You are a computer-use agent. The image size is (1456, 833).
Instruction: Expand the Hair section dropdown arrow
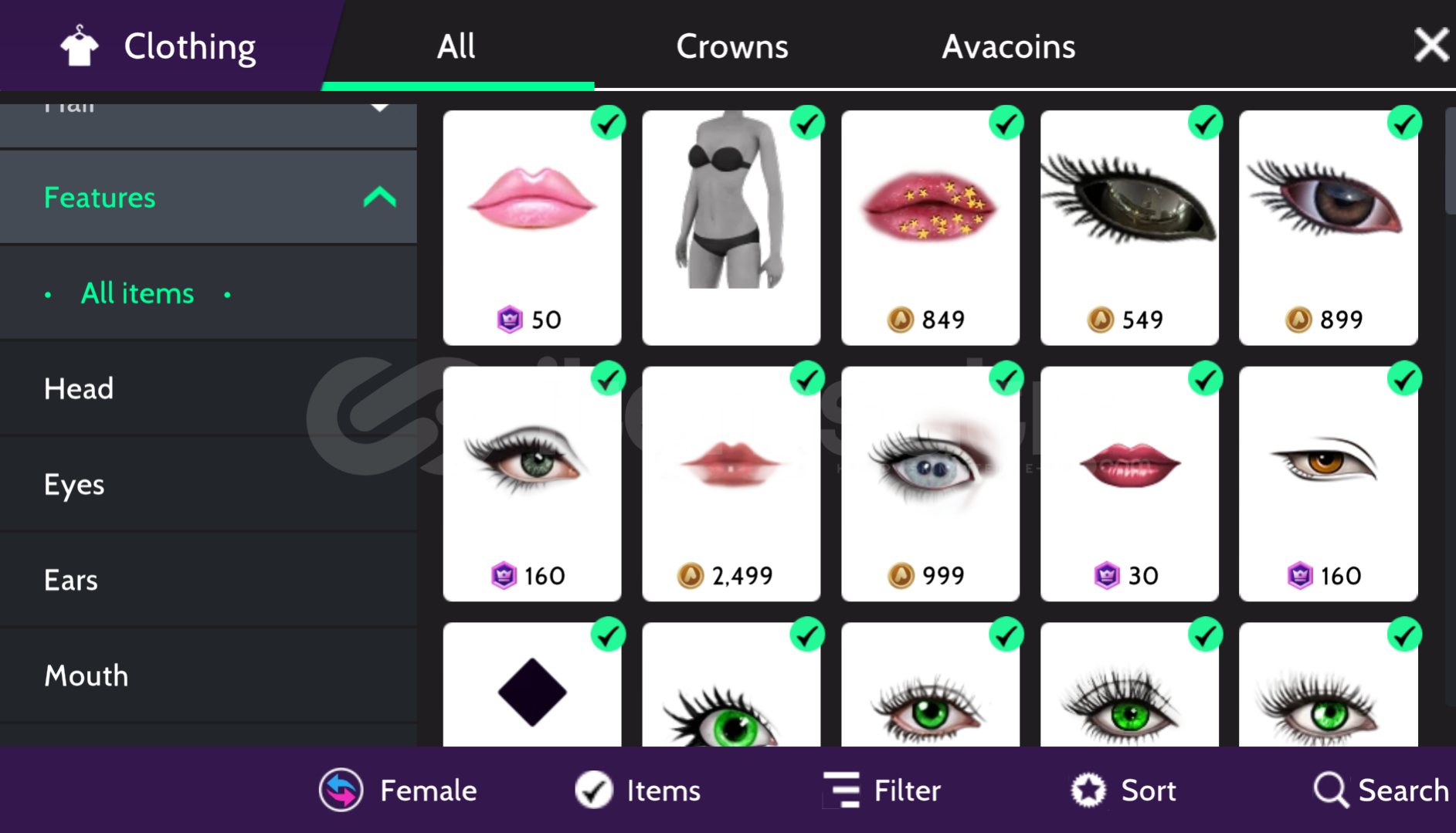click(x=379, y=107)
